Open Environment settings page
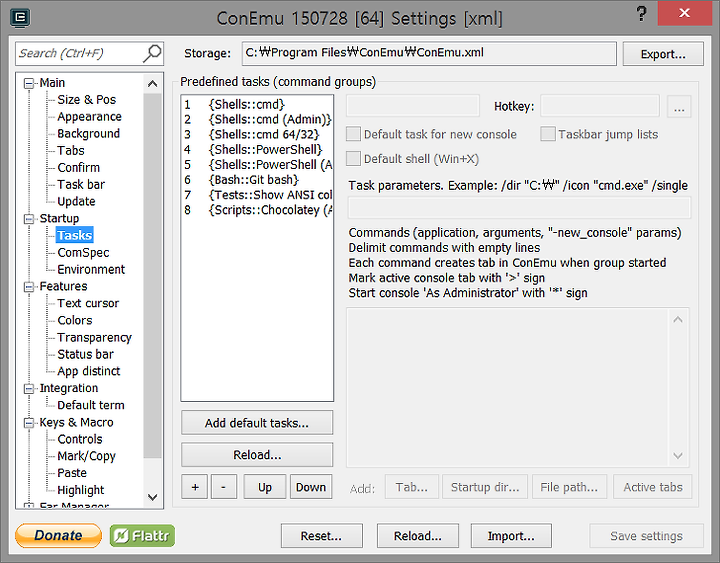This screenshot has width=720, height=563. click(91, 270)
